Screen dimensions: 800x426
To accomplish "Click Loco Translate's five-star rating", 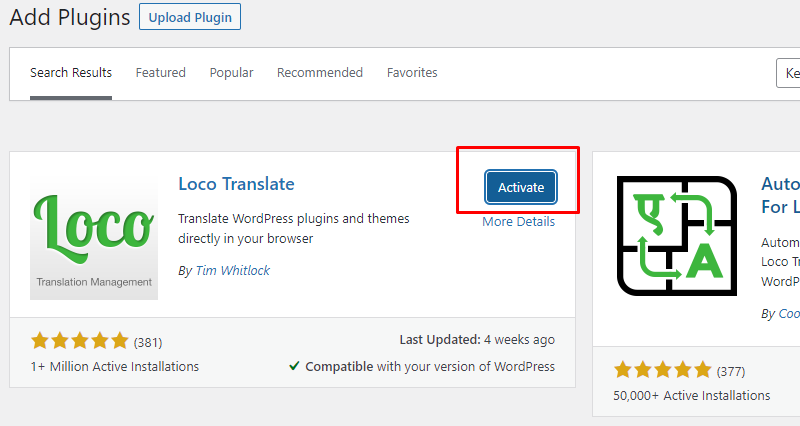I will [x=80, y=341].
